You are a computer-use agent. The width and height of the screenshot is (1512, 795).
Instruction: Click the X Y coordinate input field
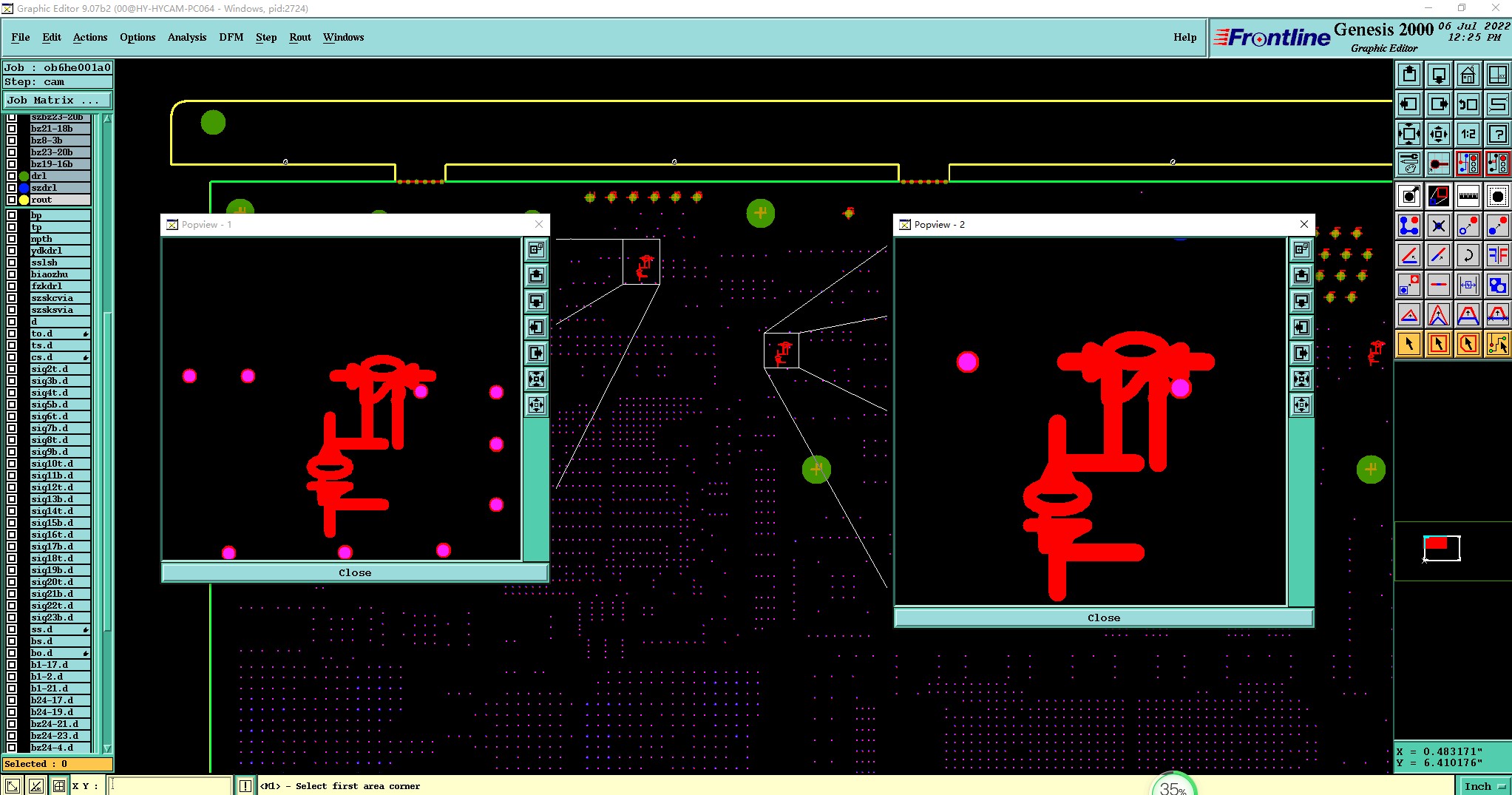(171, 786)
